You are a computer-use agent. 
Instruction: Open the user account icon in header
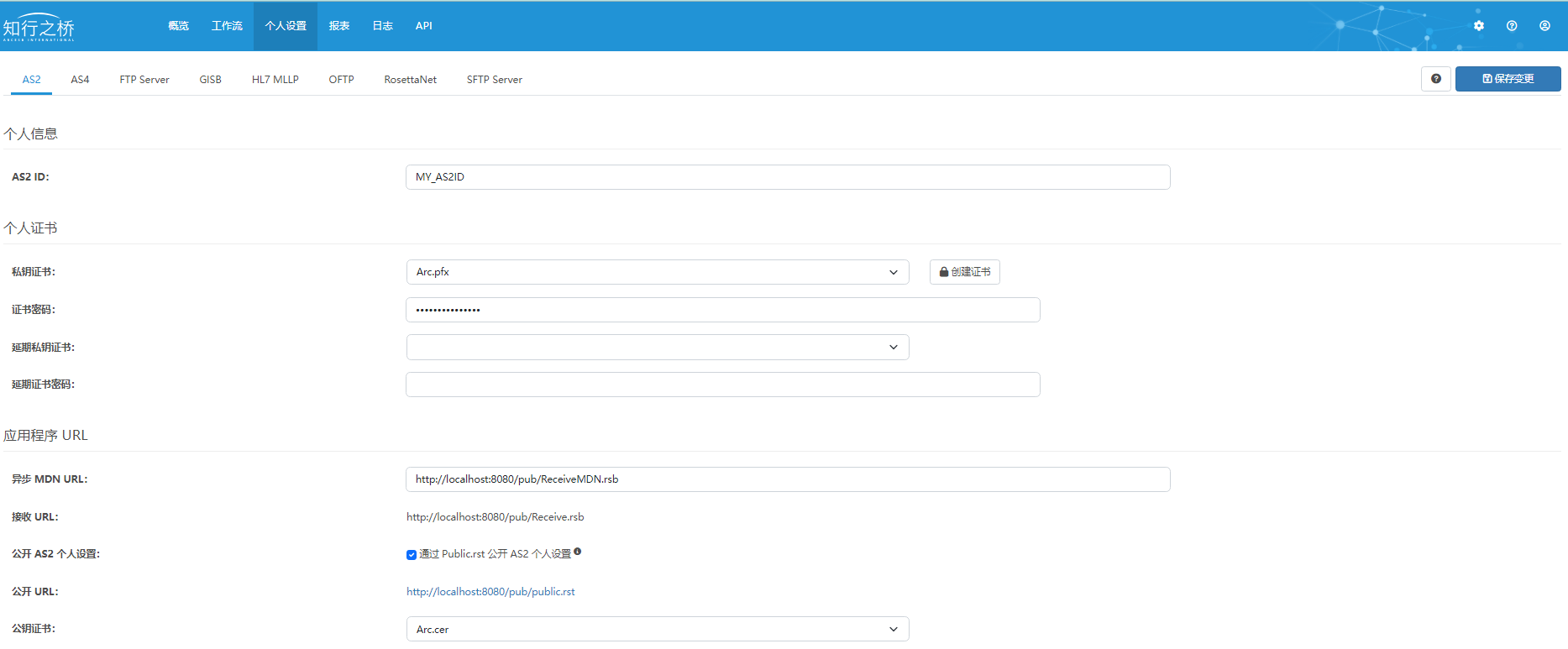pyautogui.click(x=1544, y=26)
